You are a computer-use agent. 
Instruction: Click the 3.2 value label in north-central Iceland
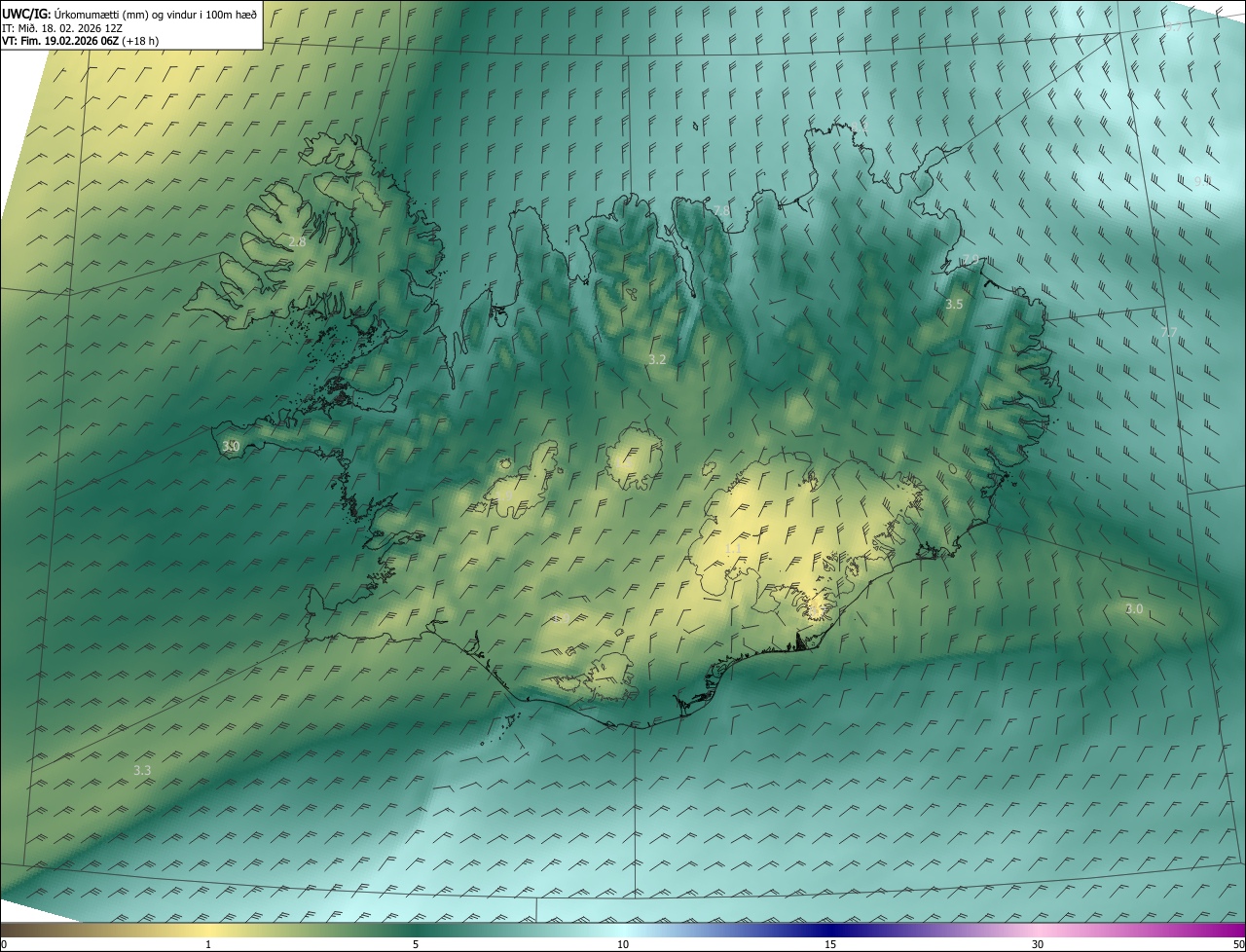click(657, 360)
